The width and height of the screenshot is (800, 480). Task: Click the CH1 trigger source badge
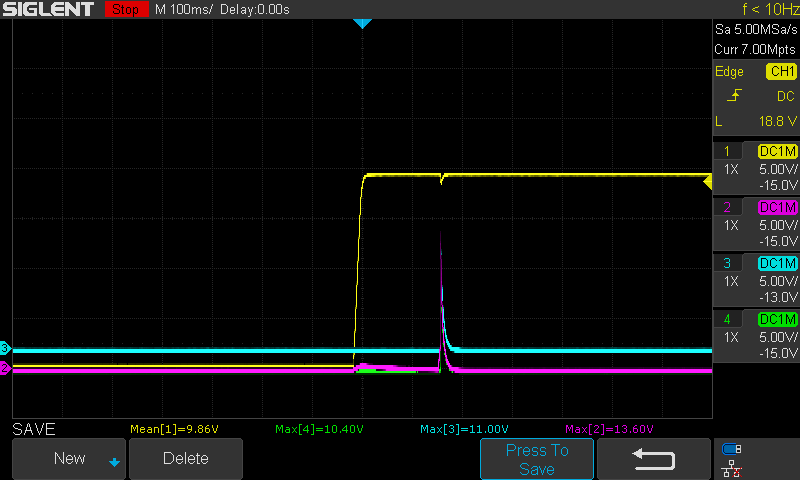click(781, 71)
